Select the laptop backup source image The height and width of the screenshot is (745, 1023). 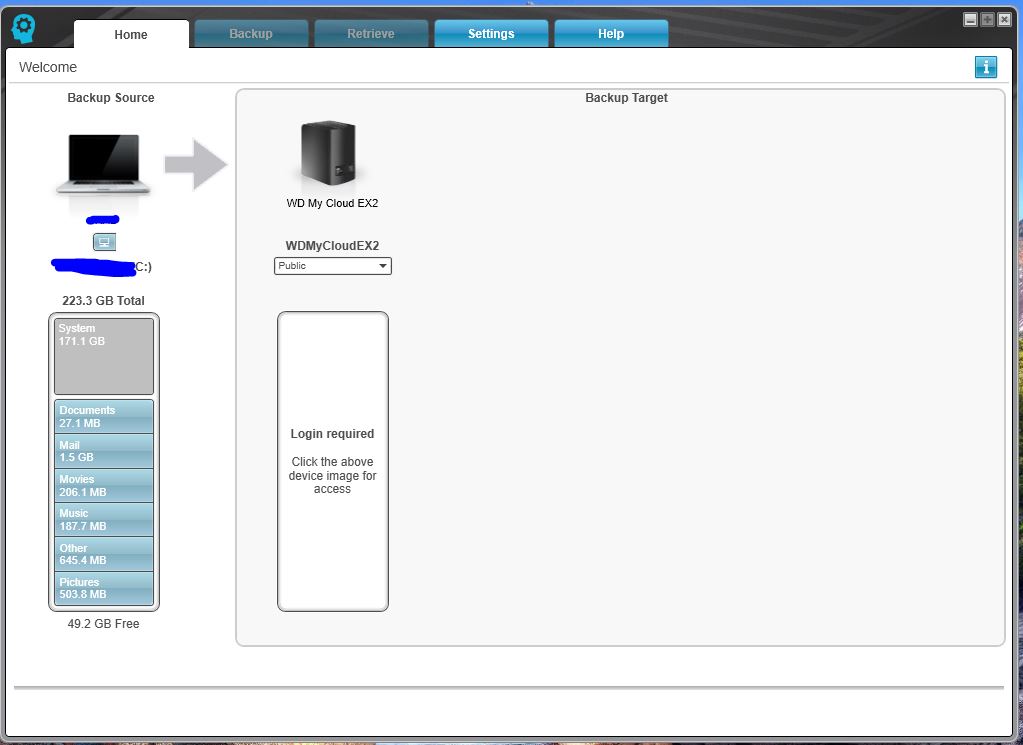click(104, 164)
